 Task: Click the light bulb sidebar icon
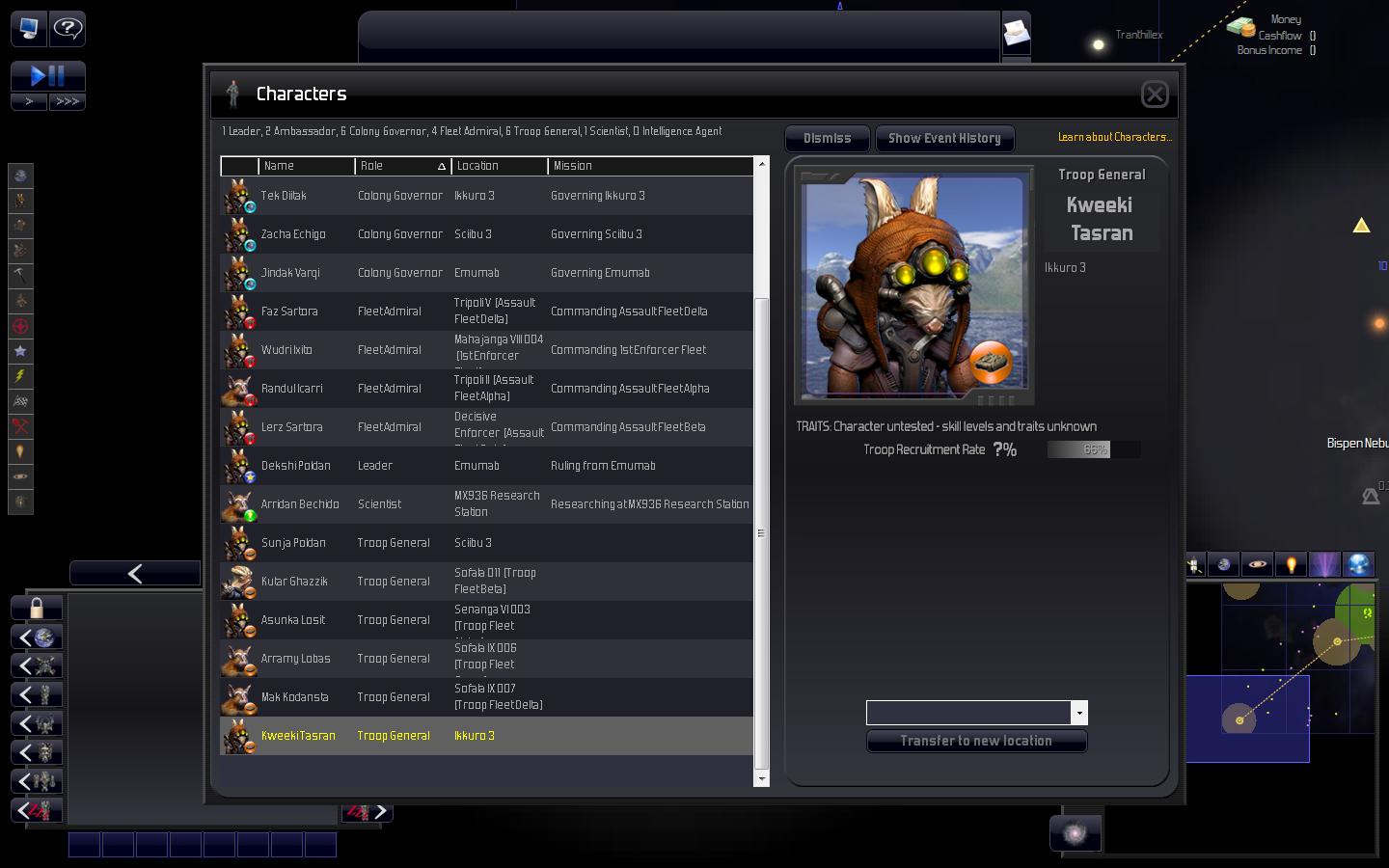(x=20, y=451)
